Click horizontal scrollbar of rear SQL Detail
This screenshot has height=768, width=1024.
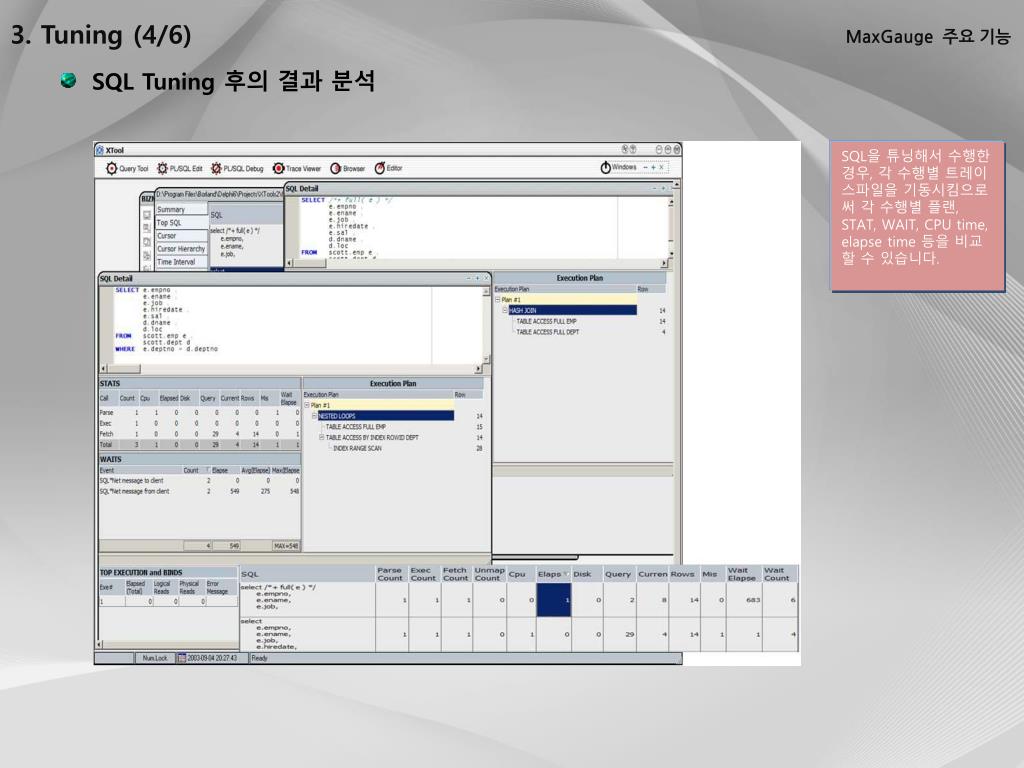point(477,263)
